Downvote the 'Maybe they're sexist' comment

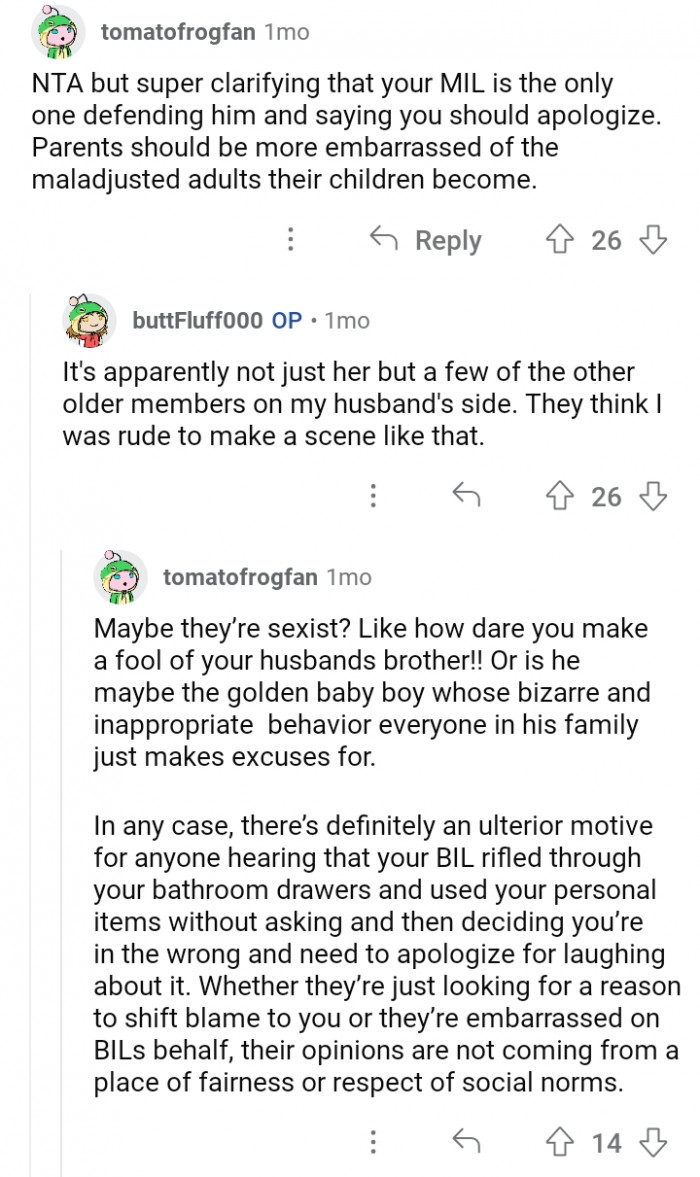click(x=652, y=1142)
